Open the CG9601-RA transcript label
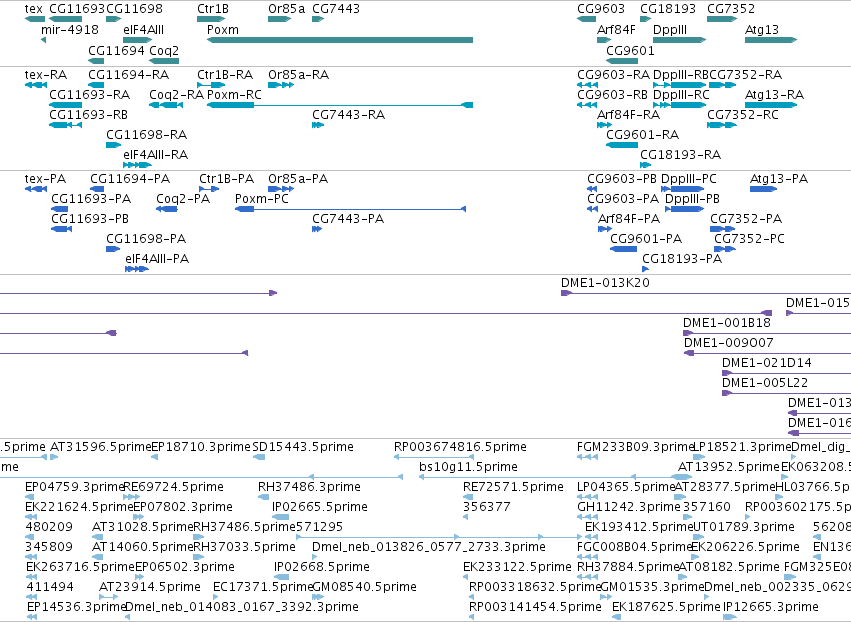This screenshot has width=851, height=622. 643,135
